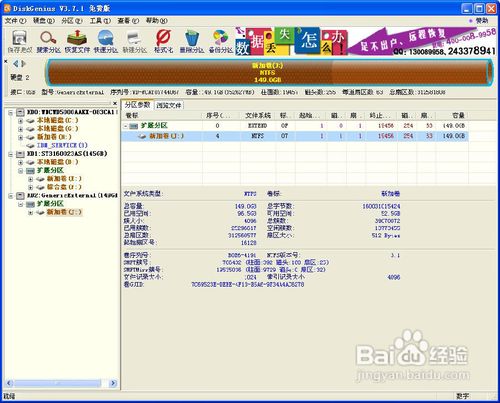Close the disk bar pane with x
500x403 pixels.
[x=6, y=61]
